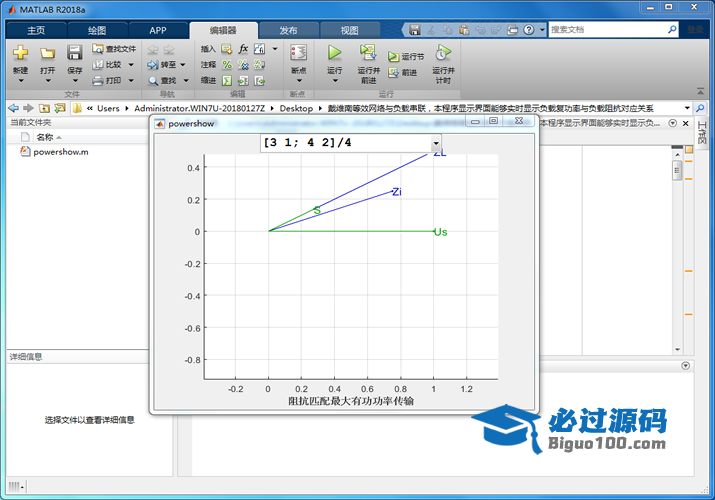Click the 断点 (Breakpoints) icon

(299, 53)
